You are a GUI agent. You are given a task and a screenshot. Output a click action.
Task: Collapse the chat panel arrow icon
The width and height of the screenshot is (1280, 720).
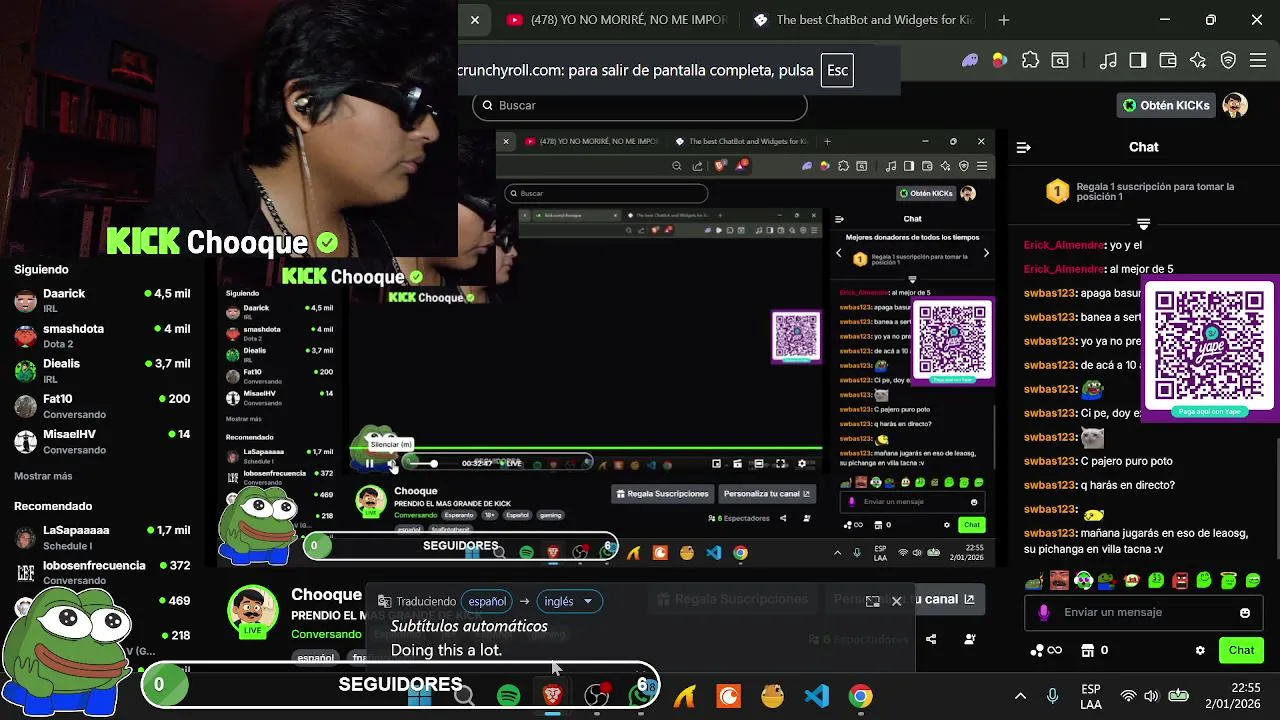click(1023, 147)
